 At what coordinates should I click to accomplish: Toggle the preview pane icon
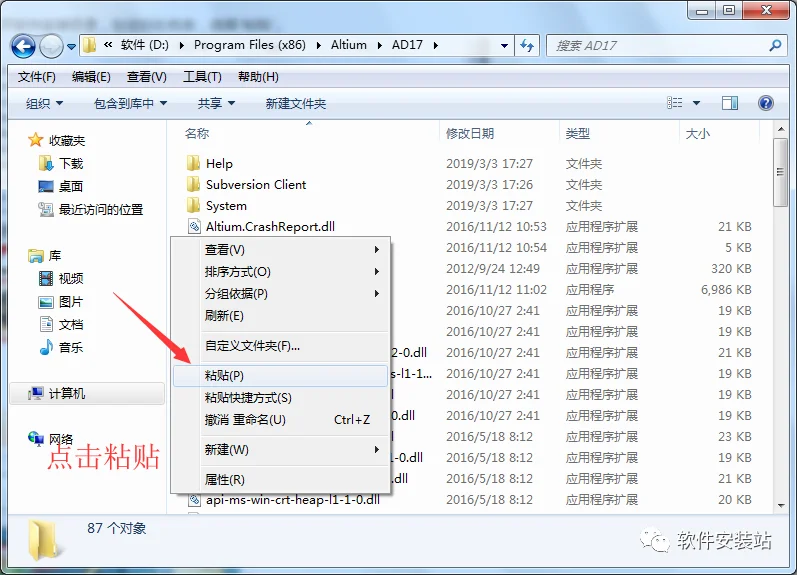click(730, 103)
